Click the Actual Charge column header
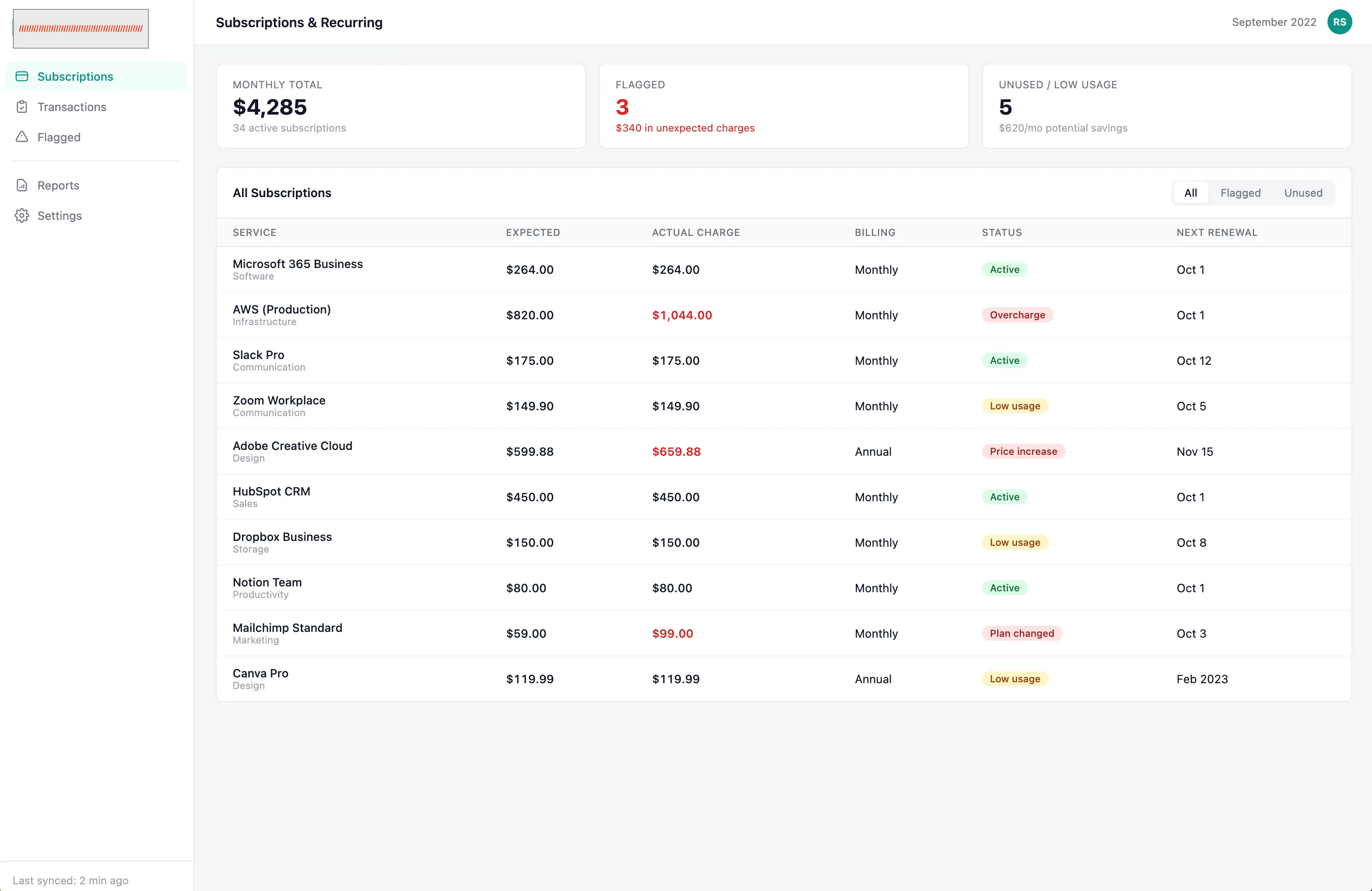Image resolution: width=1372 pixels, height=891 pixels. (696, 232)
